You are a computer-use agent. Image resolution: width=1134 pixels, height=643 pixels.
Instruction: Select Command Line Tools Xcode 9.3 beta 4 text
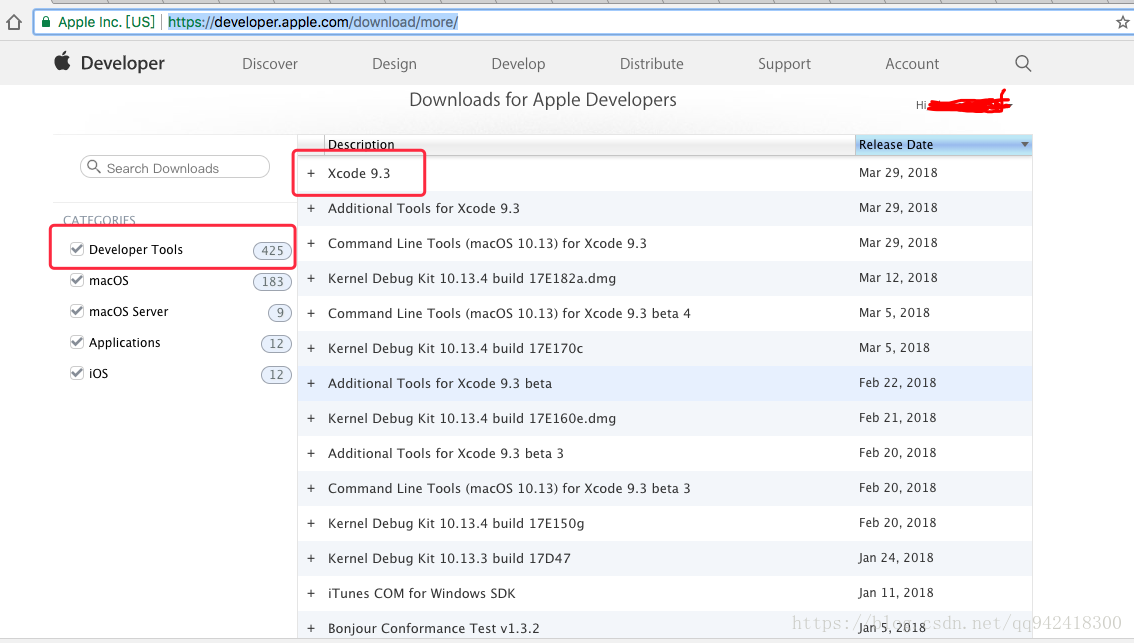pos(509,313)
